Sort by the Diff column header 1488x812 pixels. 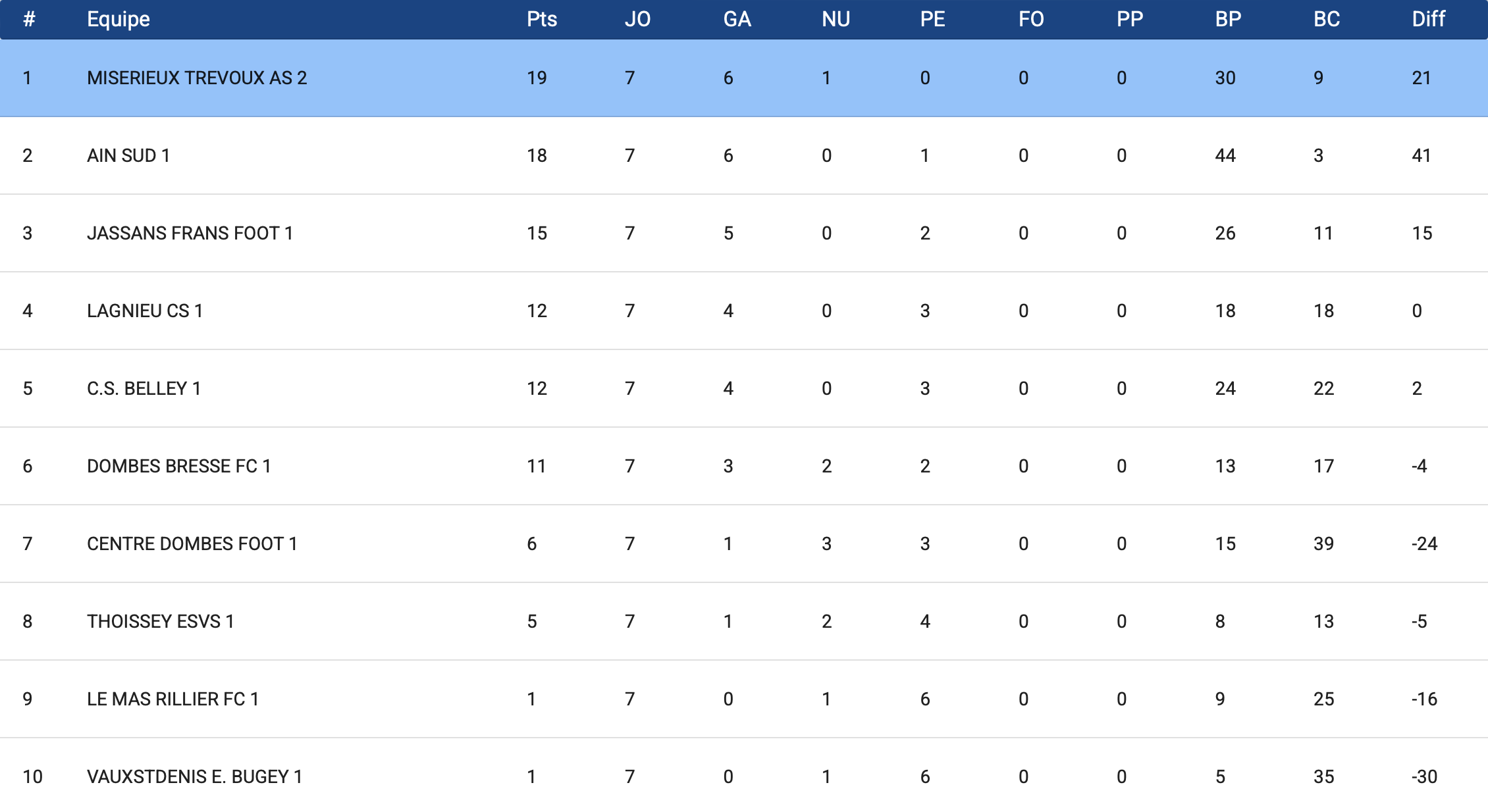[x=1428, y=19]
